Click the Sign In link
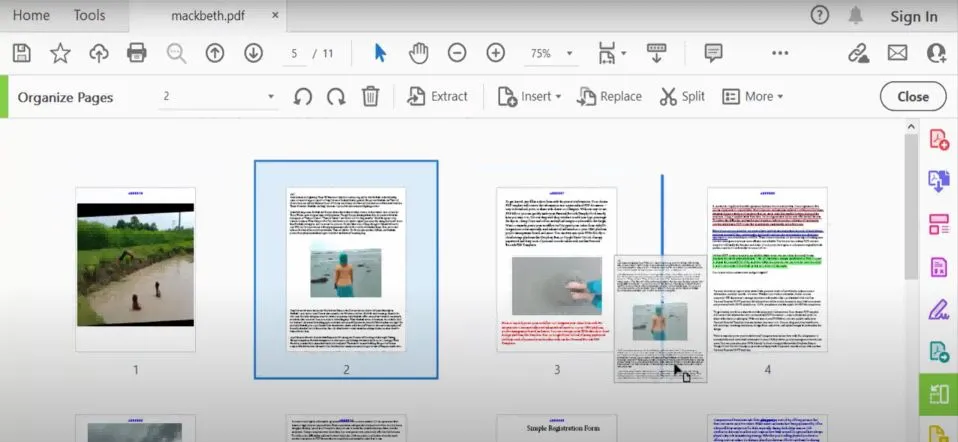 (x=914, y=17)
